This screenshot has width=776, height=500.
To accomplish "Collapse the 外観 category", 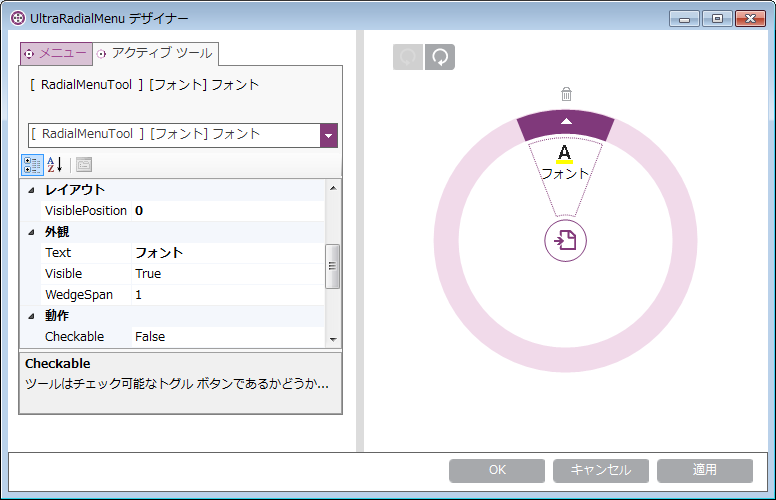I will (31, 232).
